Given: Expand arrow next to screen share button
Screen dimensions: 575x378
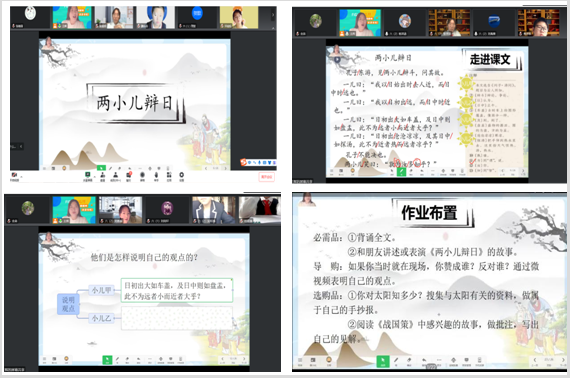Looking at the screenshot, I should tap(95, 177).
